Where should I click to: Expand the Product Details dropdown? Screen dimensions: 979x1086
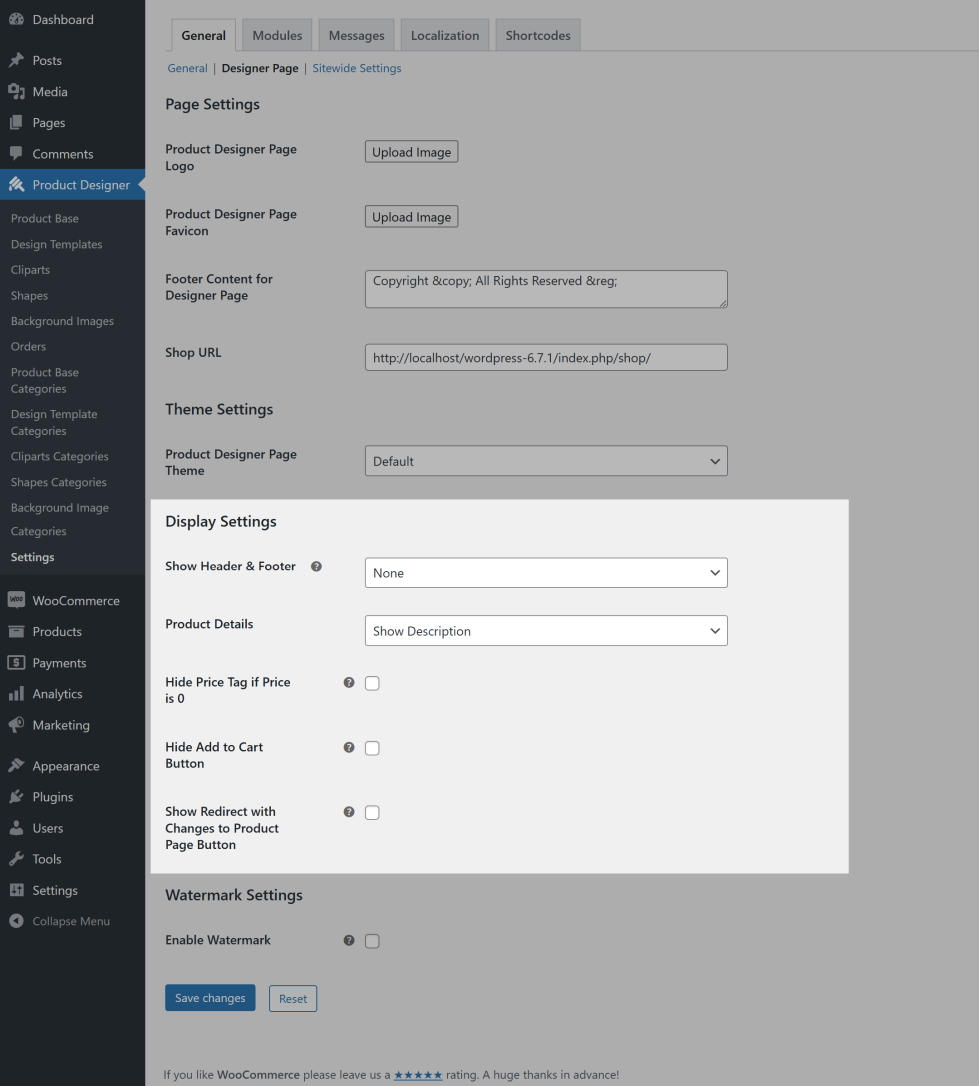click(546, 631)
